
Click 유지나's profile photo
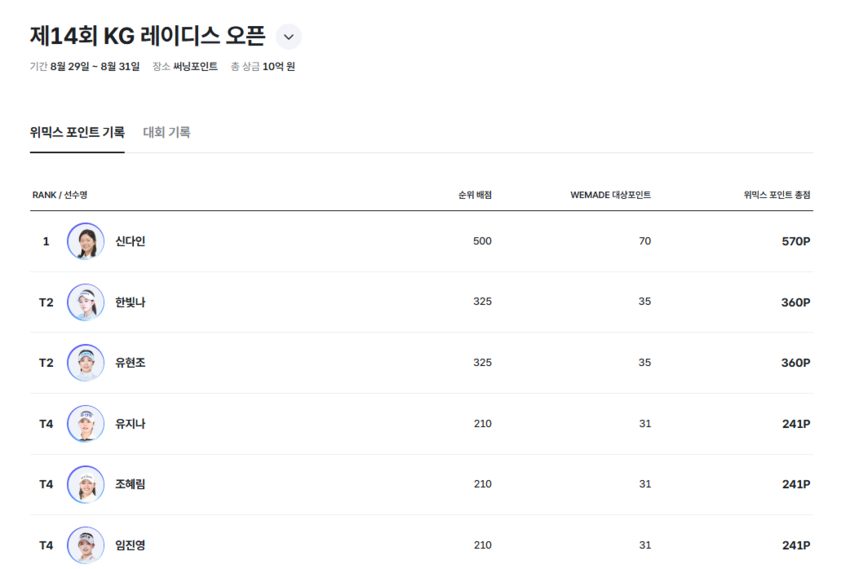click(86, 424)
